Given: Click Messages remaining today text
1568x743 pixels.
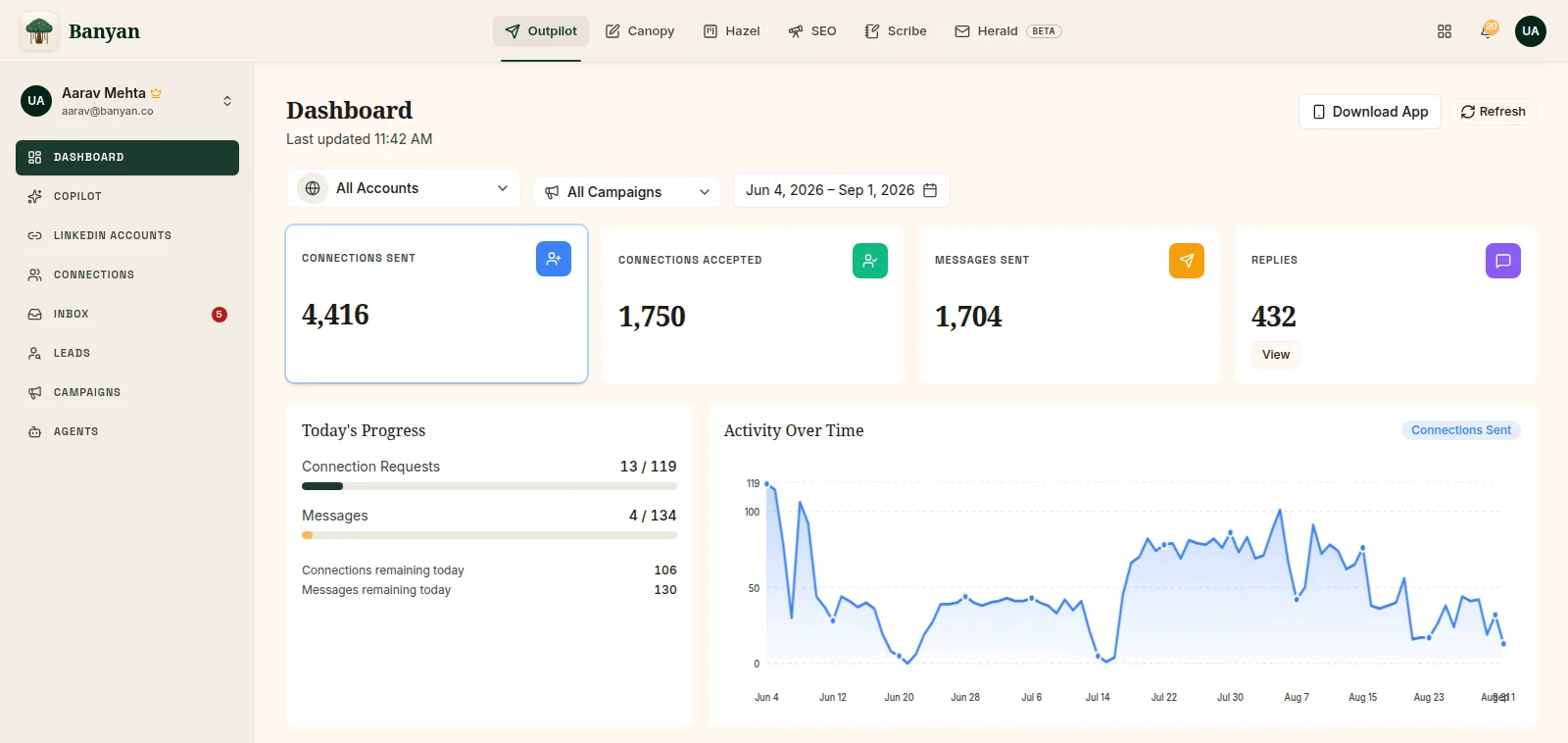Looking at the screenshot, I should 376,590.
